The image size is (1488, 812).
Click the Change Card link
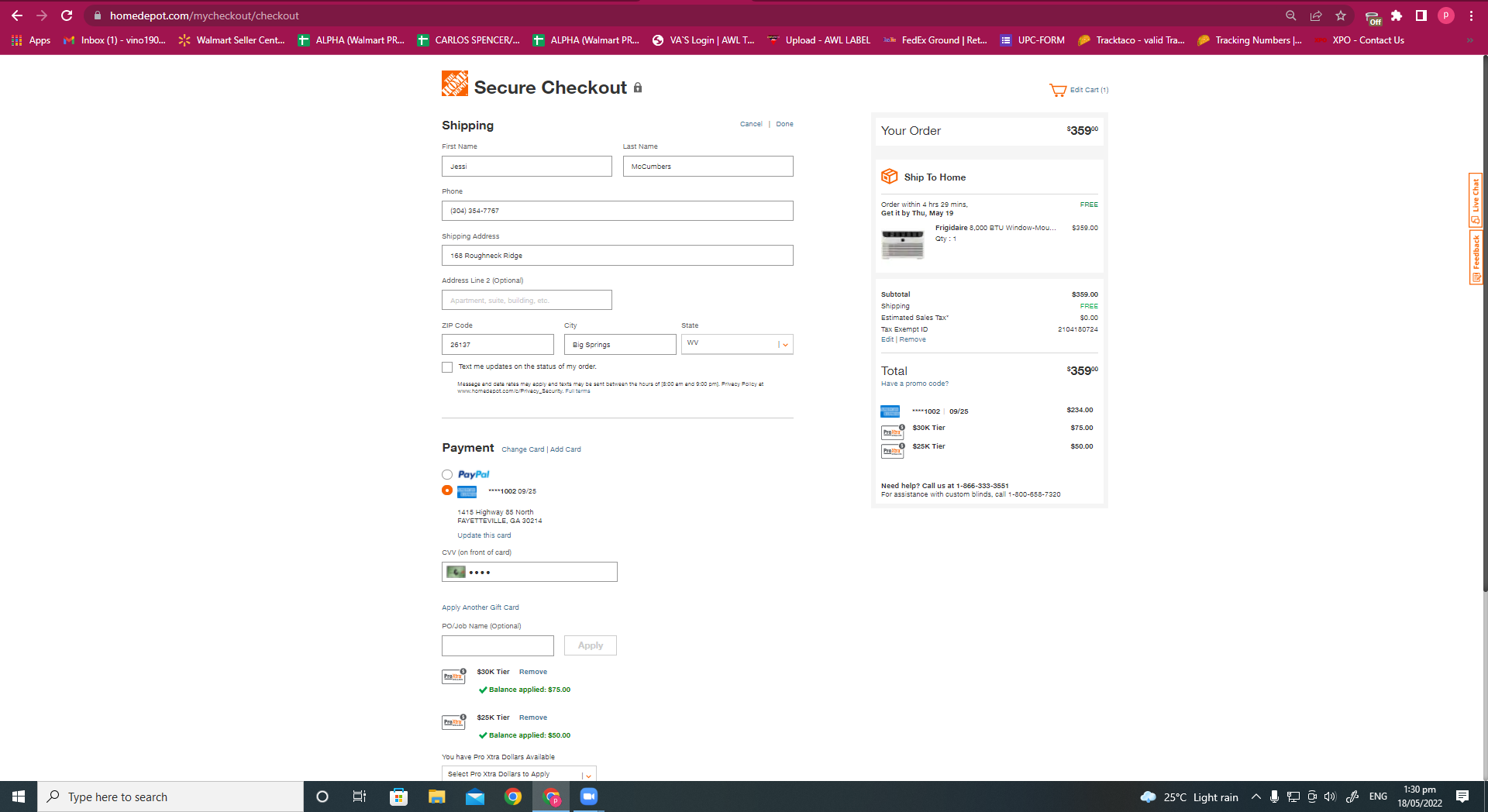(522, 449)
